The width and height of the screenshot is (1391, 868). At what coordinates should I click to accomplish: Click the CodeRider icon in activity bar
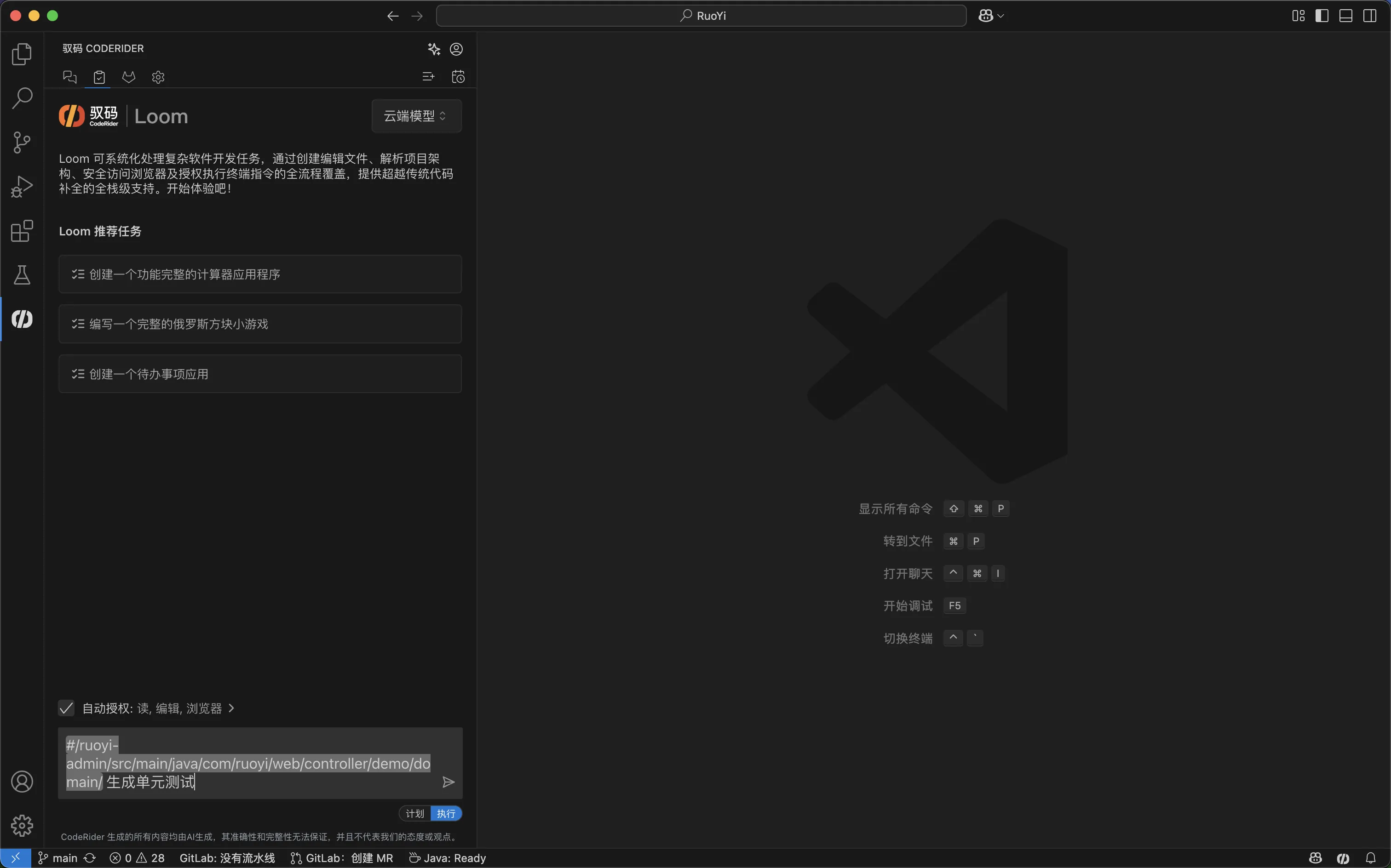pyautogui.click(x=22, y=319)
